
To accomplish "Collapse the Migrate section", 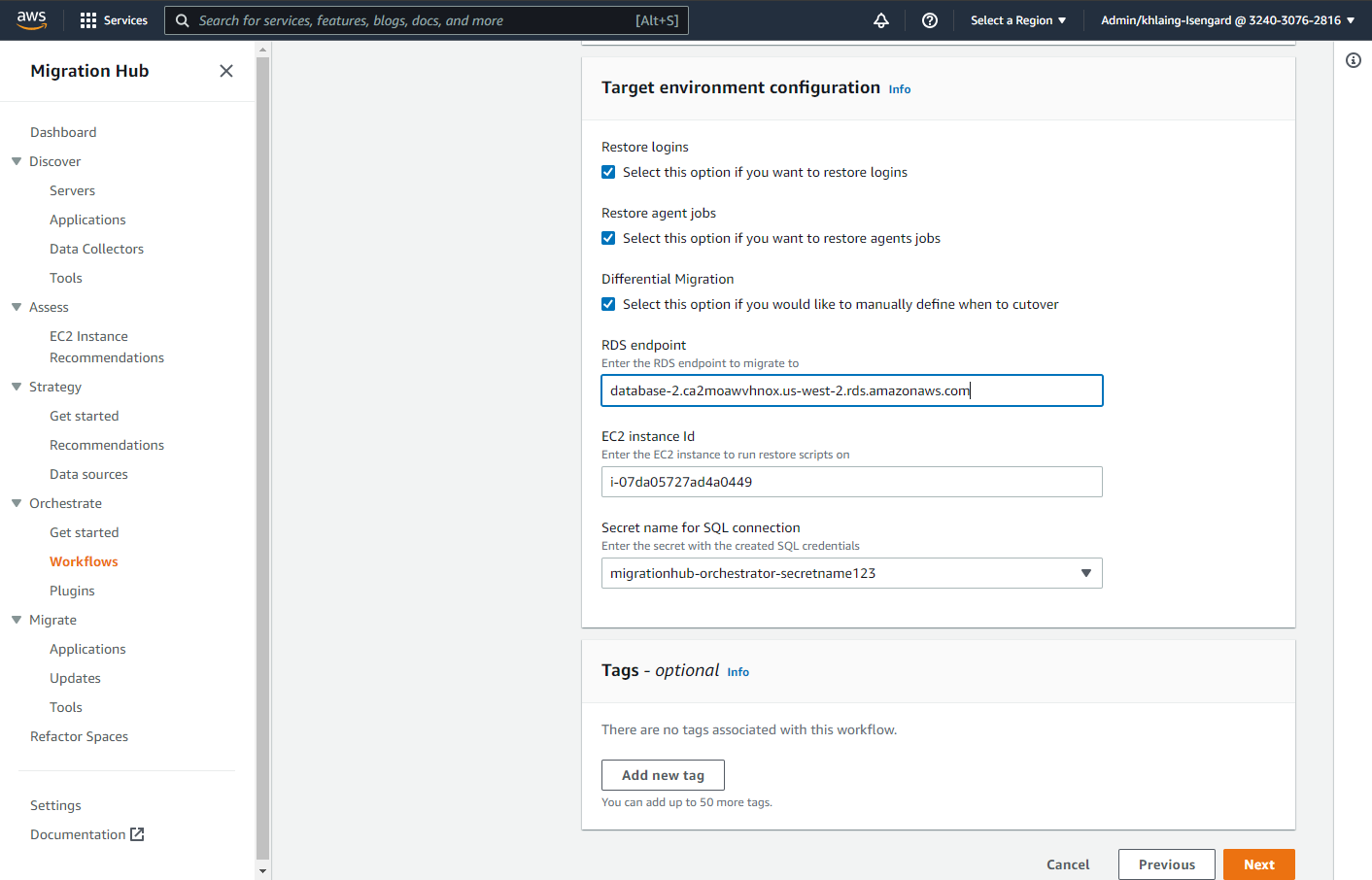I will pyautogui.click(x=17, y=620).
